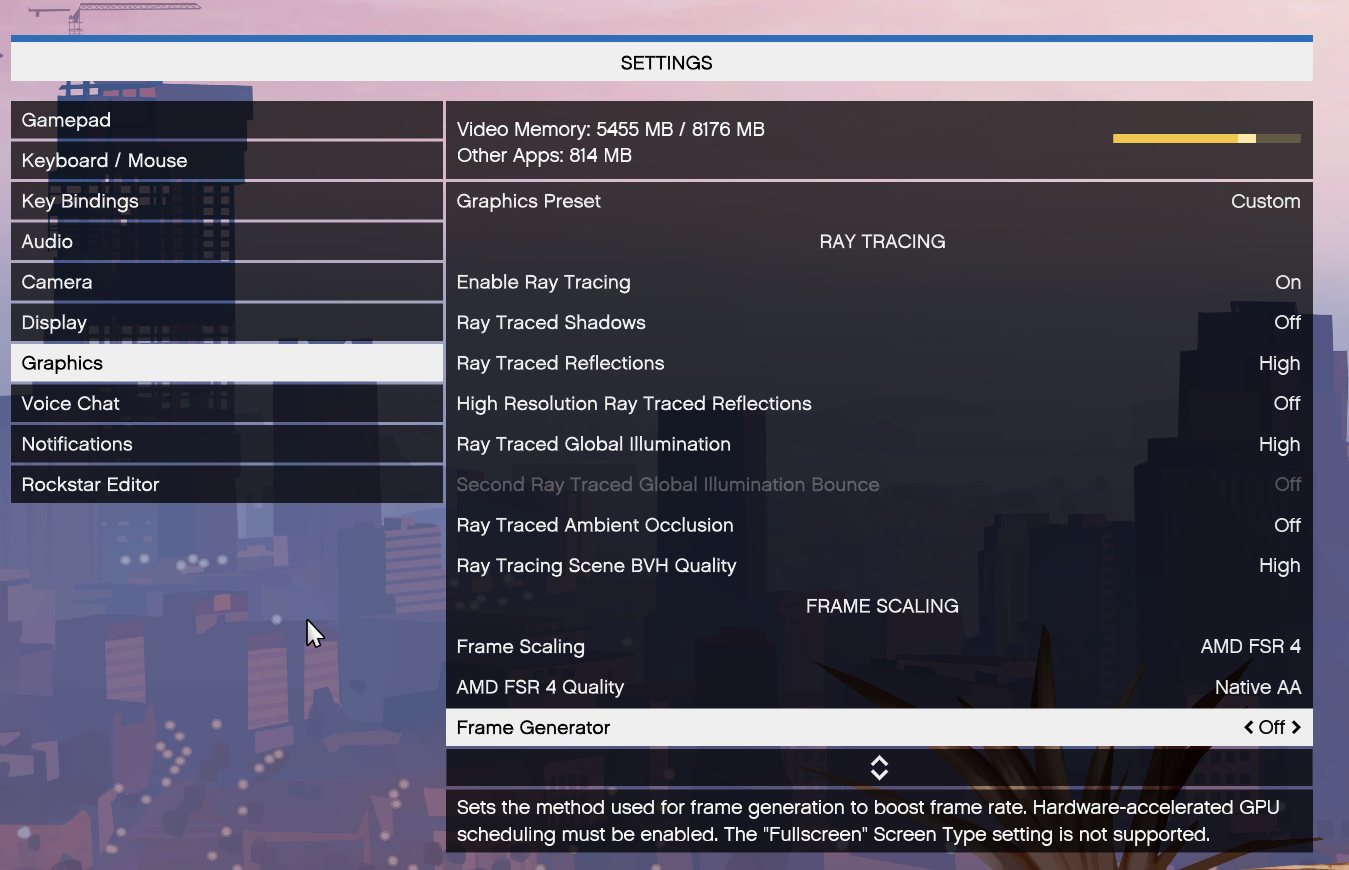Click the 'Video Memory: 5455 MB / 8176 MB' text

coord(611,129)
